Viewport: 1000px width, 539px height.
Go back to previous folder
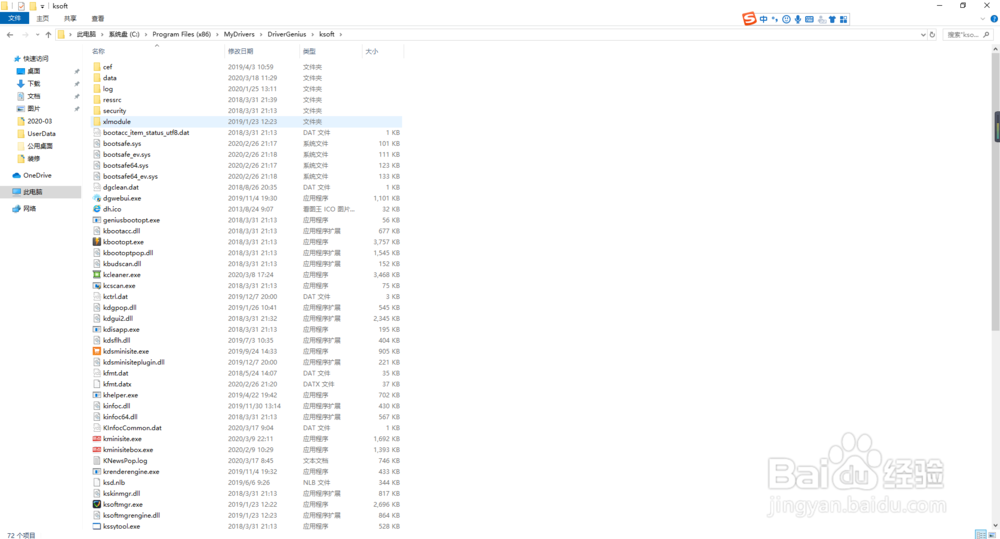tap(10, 34)
